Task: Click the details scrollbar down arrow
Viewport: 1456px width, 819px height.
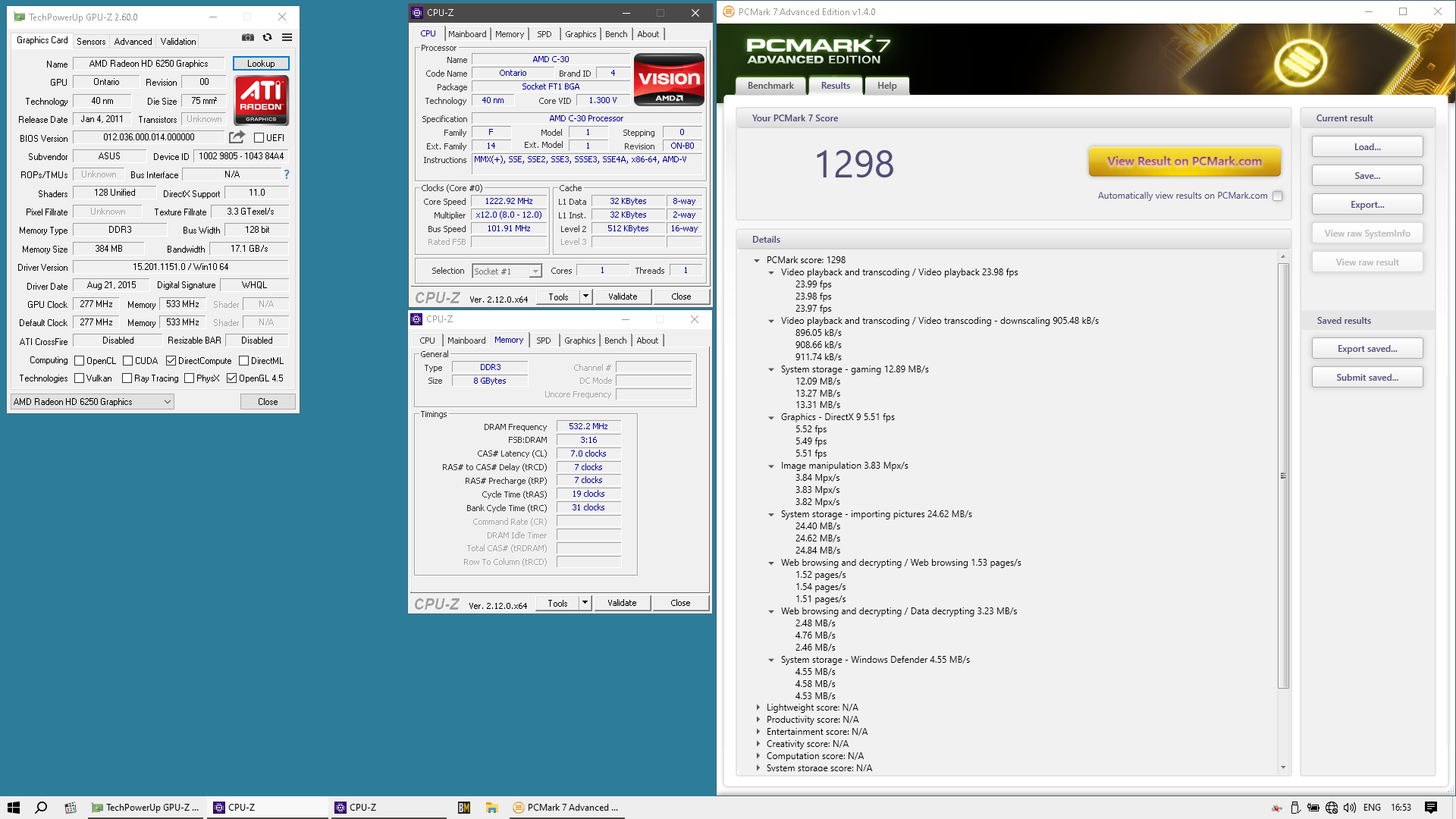Action: pos(1283,767)
